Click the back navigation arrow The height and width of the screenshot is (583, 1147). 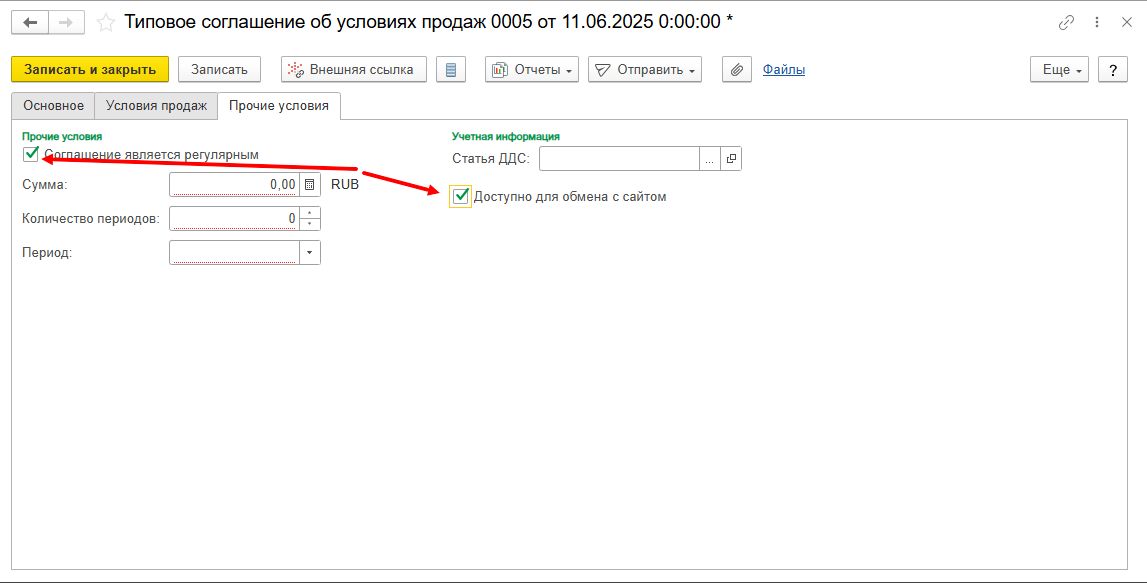click(x=31, y=22)
